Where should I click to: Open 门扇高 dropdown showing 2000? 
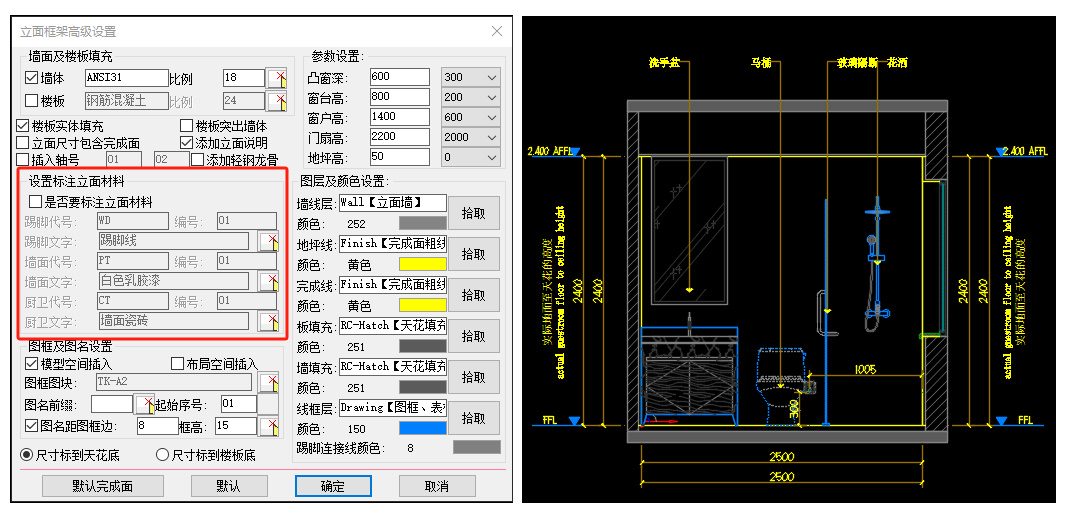tap(471, 137)
